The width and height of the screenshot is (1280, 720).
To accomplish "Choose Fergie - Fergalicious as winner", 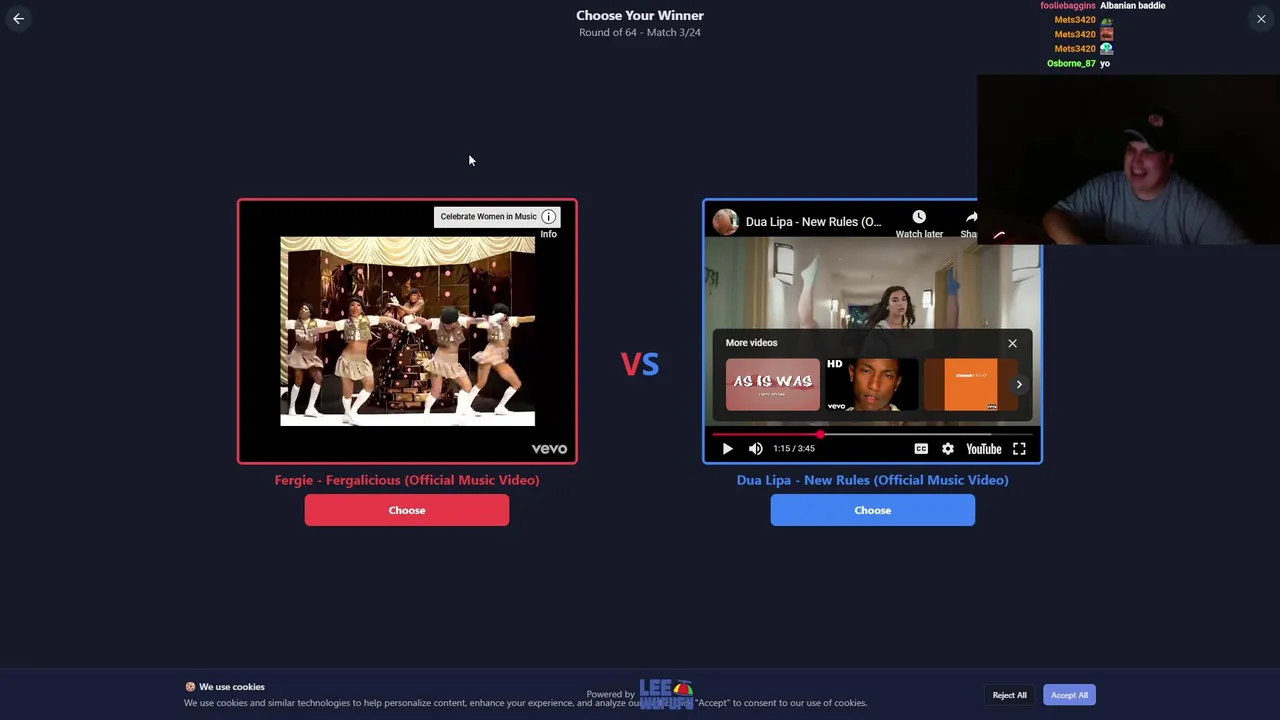I will coord(407,510).
